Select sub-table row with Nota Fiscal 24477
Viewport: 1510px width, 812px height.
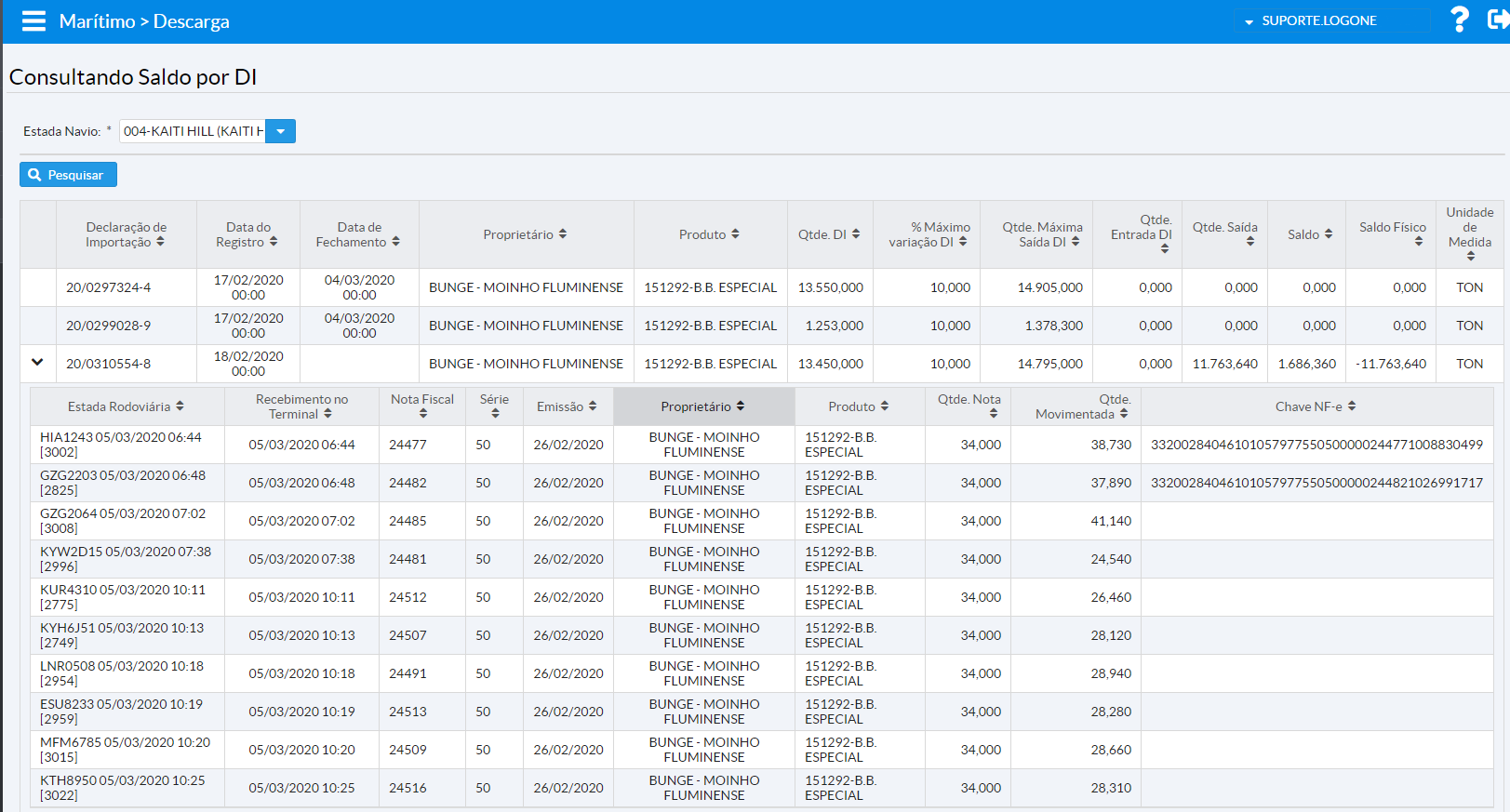(408, 445)
